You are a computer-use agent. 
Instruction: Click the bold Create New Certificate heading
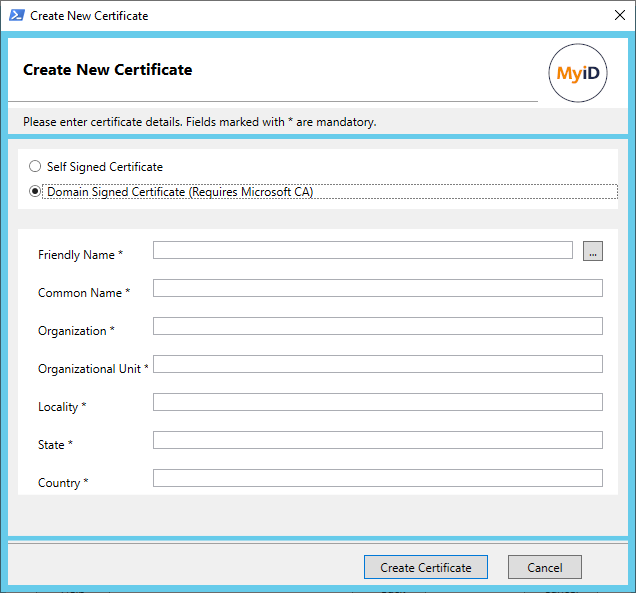click(107, 70)
